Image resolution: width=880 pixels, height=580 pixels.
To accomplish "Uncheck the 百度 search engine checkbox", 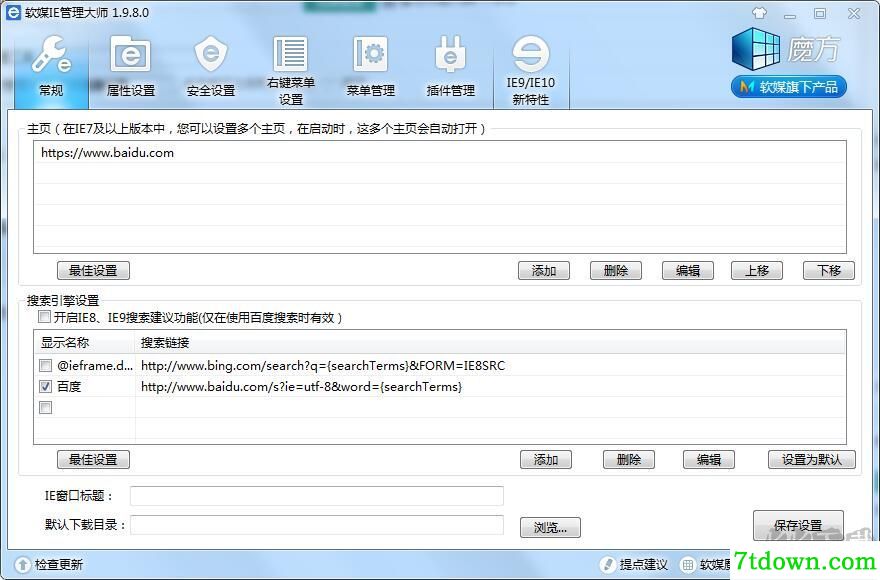I will [45, 386].
